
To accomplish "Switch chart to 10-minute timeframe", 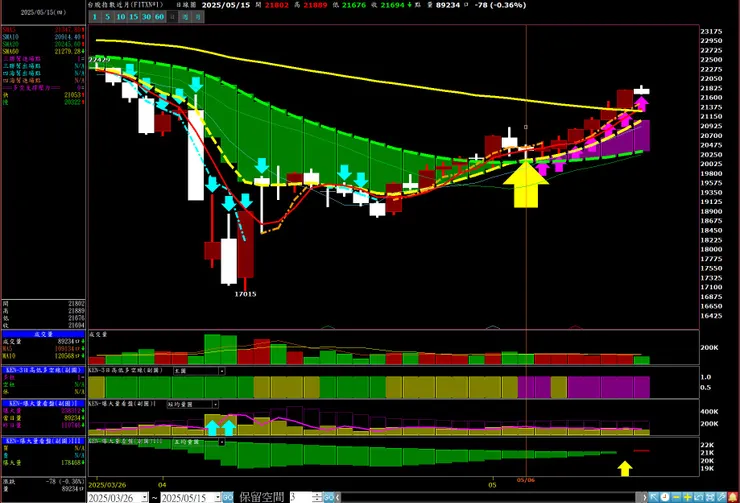I will 121,17.
